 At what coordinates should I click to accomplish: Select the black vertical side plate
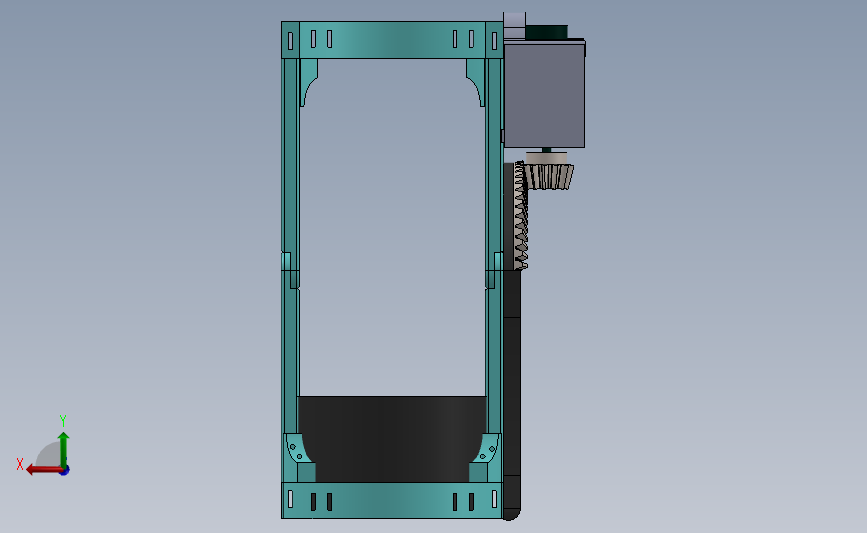tap(512, 395)
